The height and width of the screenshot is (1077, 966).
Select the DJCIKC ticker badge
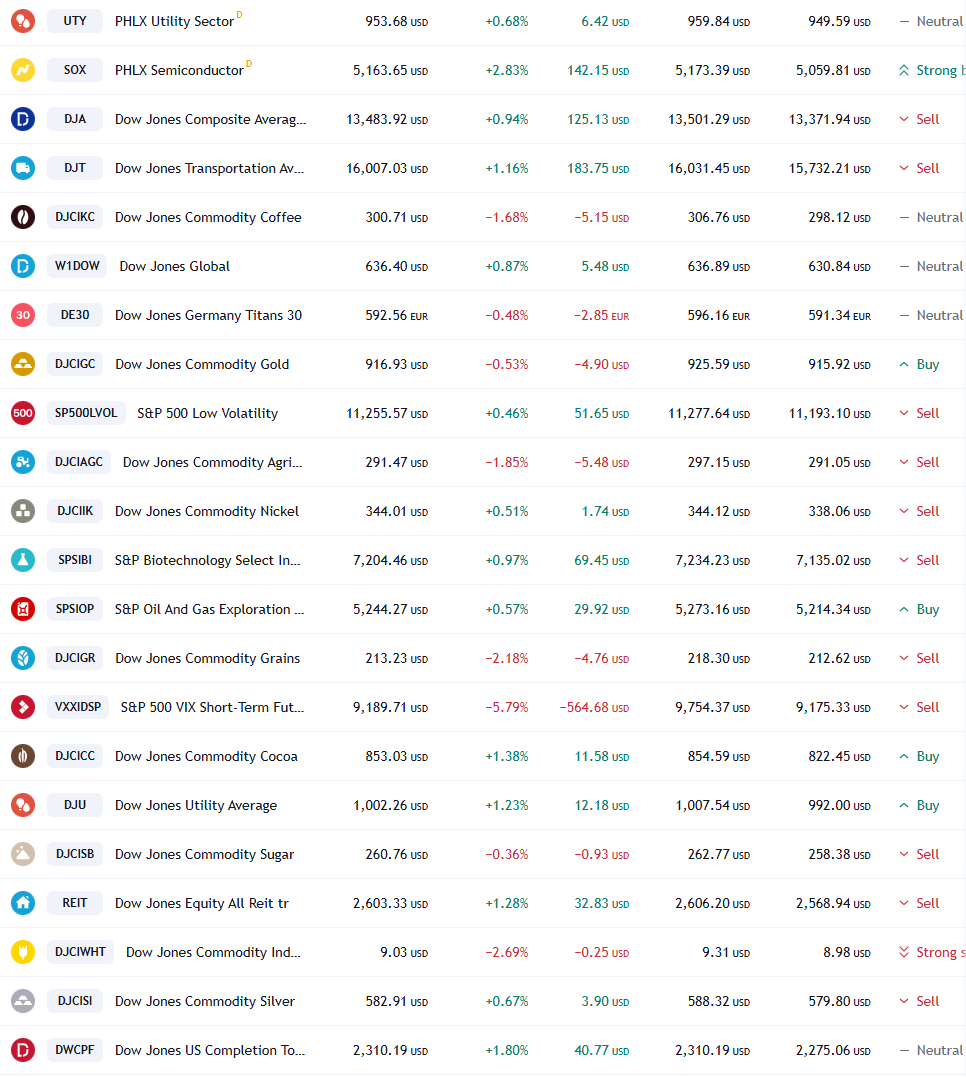coord(75,216)
